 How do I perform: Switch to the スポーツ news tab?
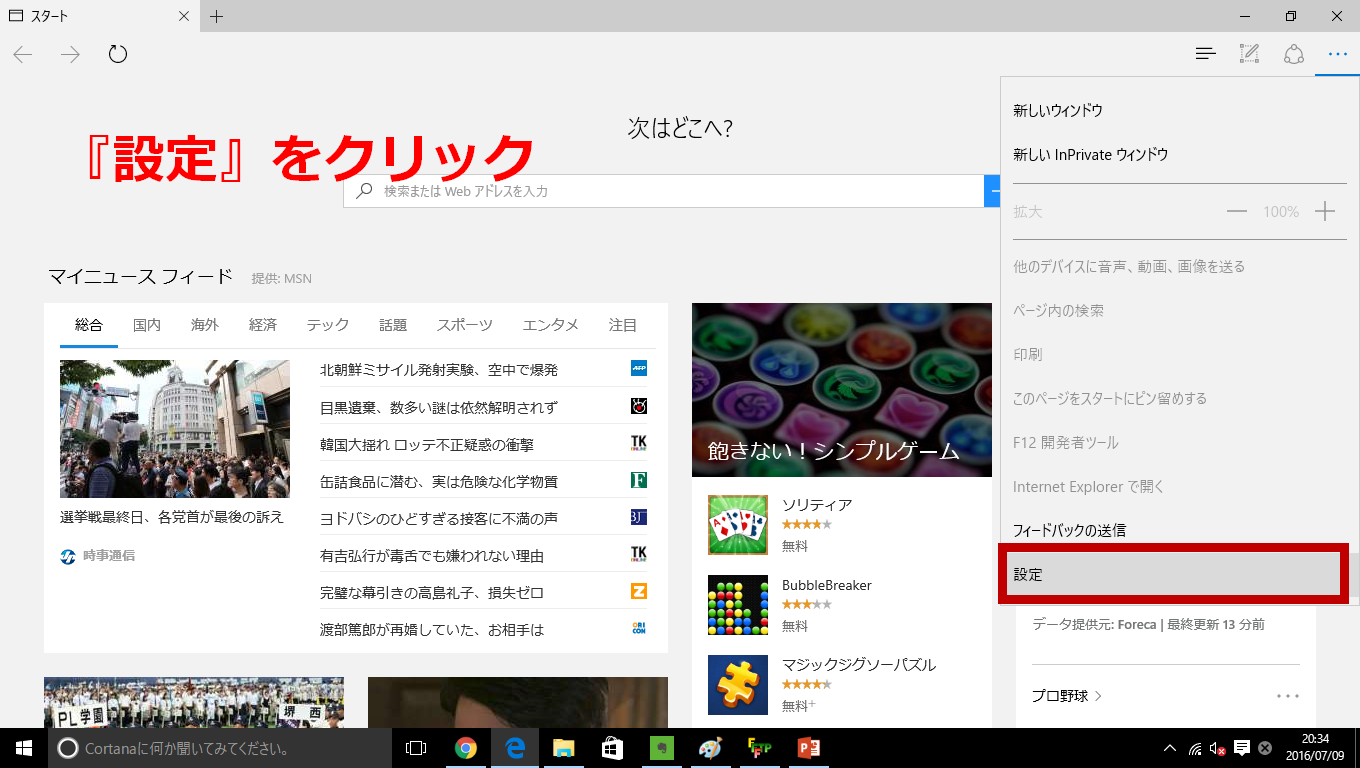click(x=465, y=325)
